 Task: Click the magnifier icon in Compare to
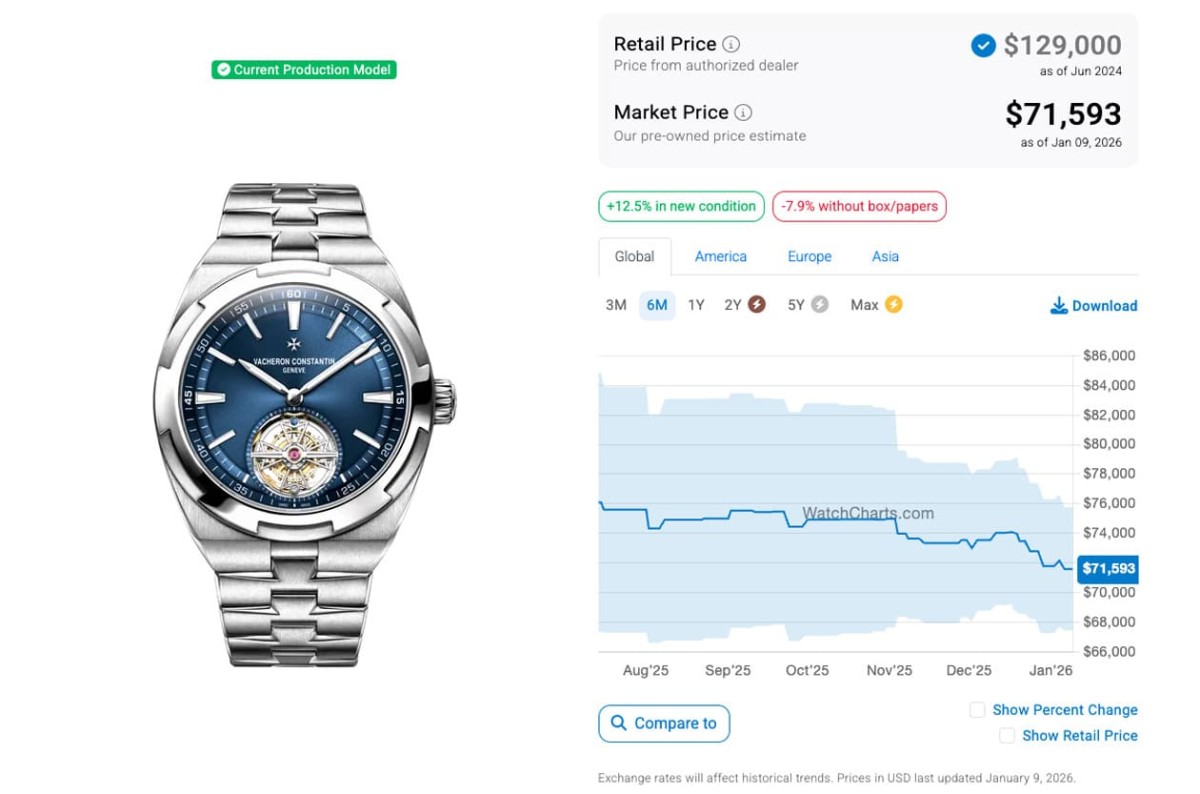[x=619, y=723]
